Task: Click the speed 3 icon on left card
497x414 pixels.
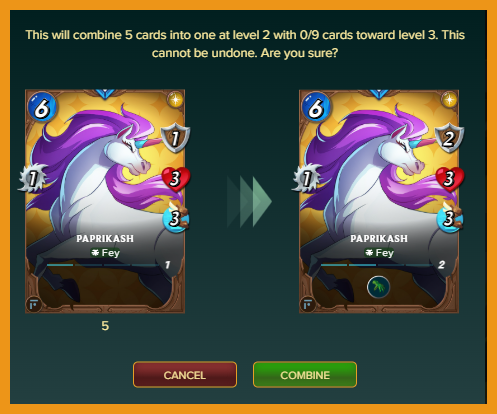Action: click(175, 218)
